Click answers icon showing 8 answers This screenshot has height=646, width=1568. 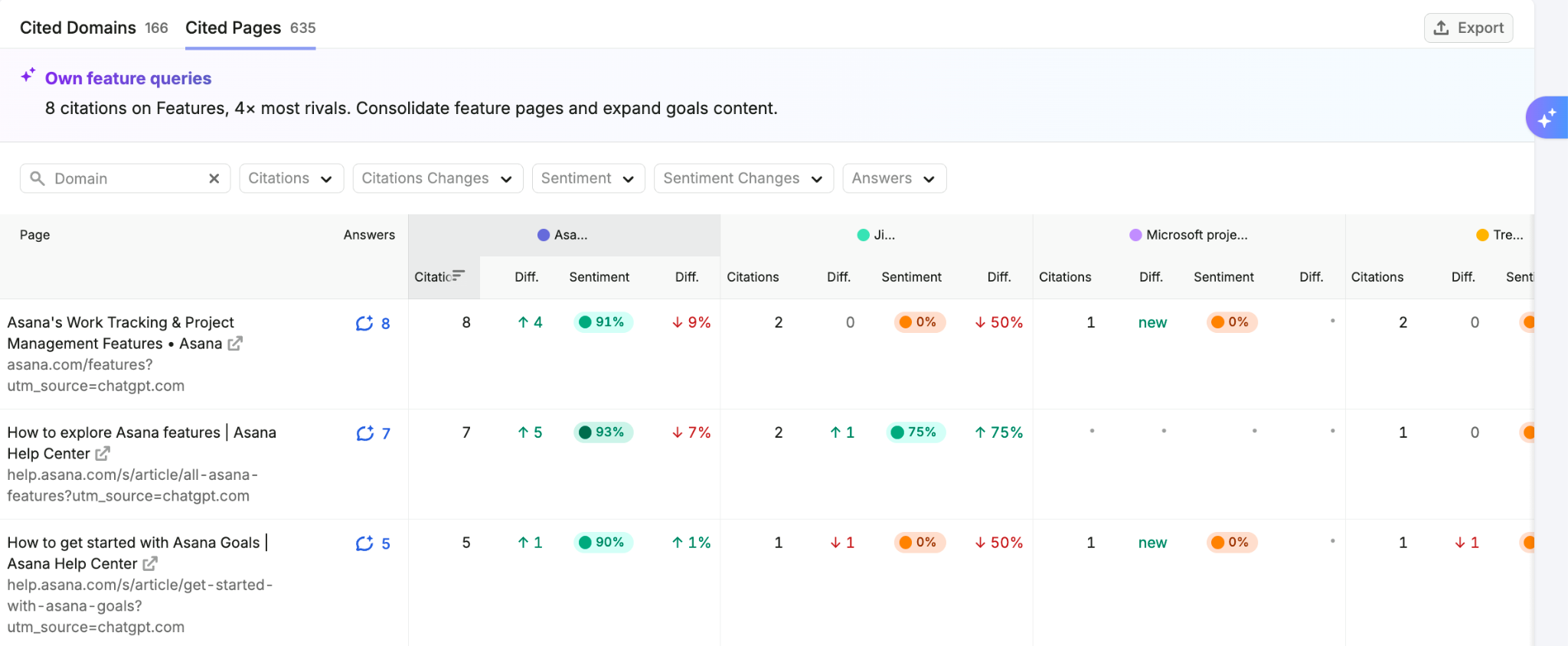tap(364, 323)
